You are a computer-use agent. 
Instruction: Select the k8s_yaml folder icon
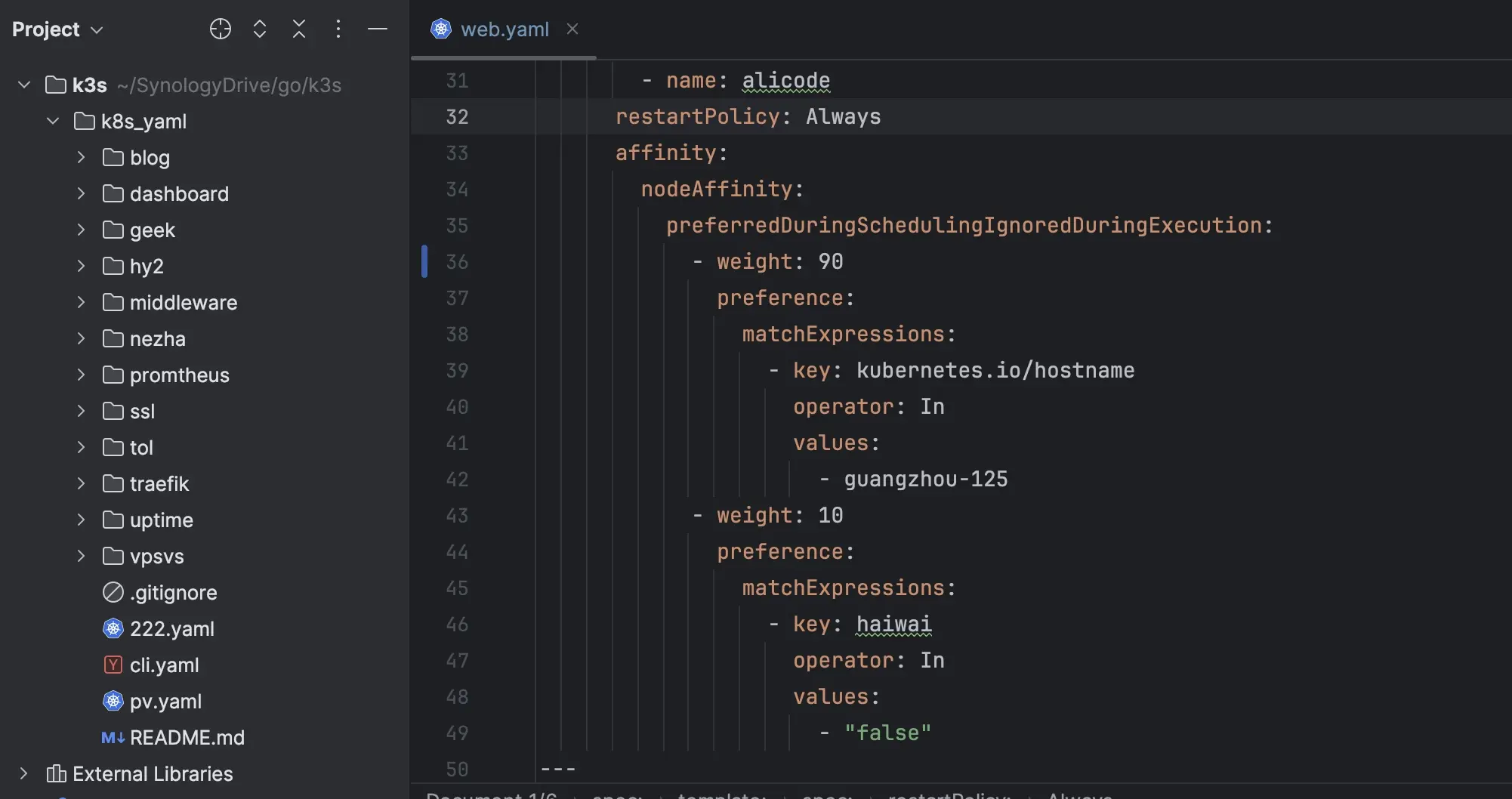(84, 121)
